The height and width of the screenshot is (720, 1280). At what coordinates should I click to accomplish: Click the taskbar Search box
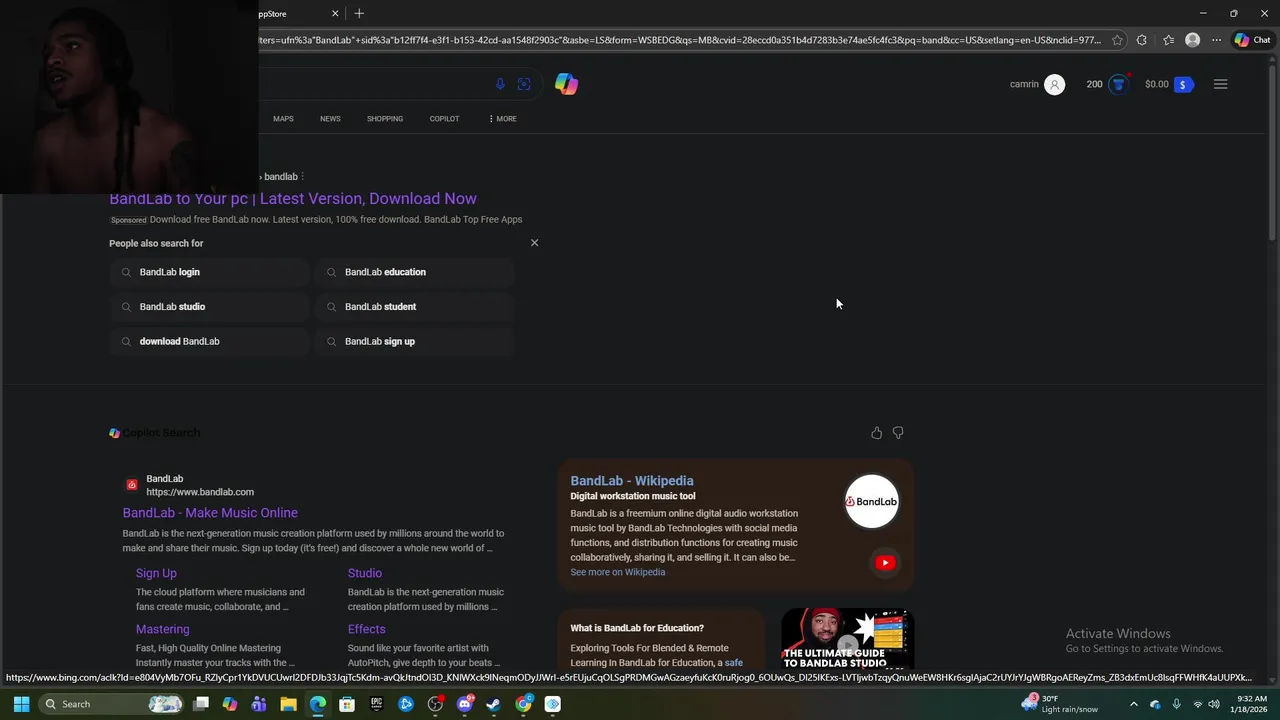[x=113, y=704]
